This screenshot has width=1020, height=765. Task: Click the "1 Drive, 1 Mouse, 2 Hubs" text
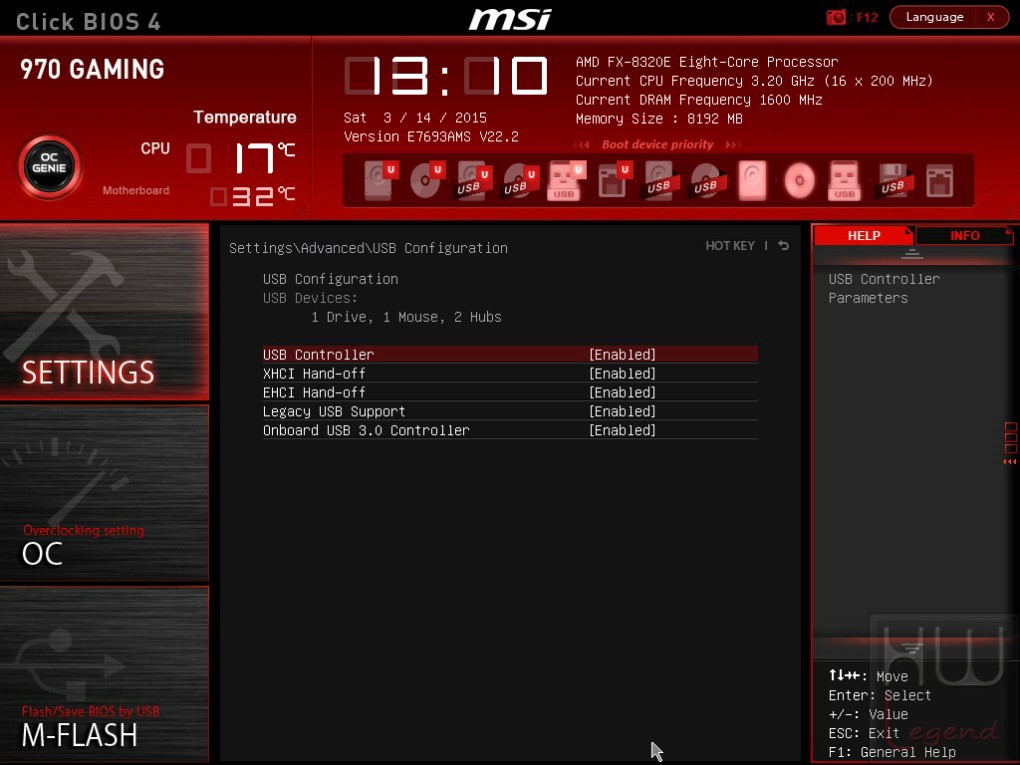[x=406, y=317]
